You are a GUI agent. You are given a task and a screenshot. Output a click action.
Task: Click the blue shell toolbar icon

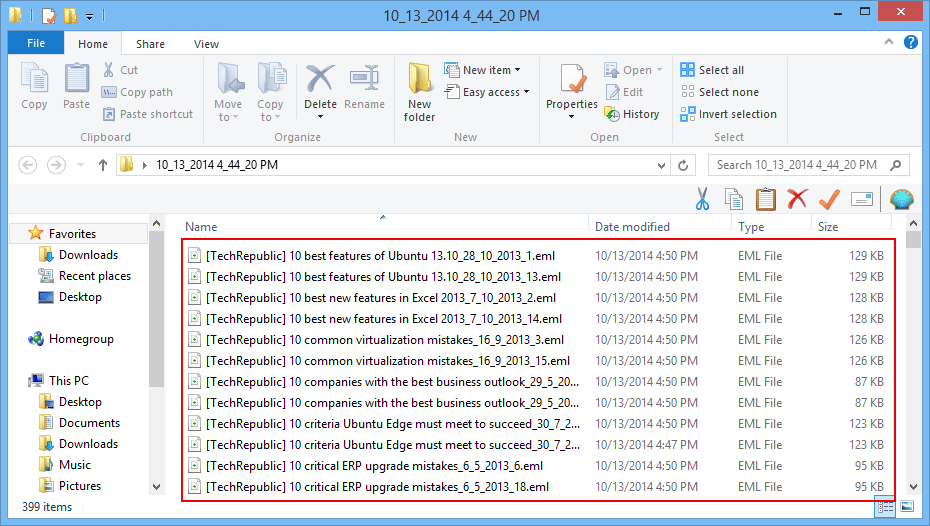902,199
